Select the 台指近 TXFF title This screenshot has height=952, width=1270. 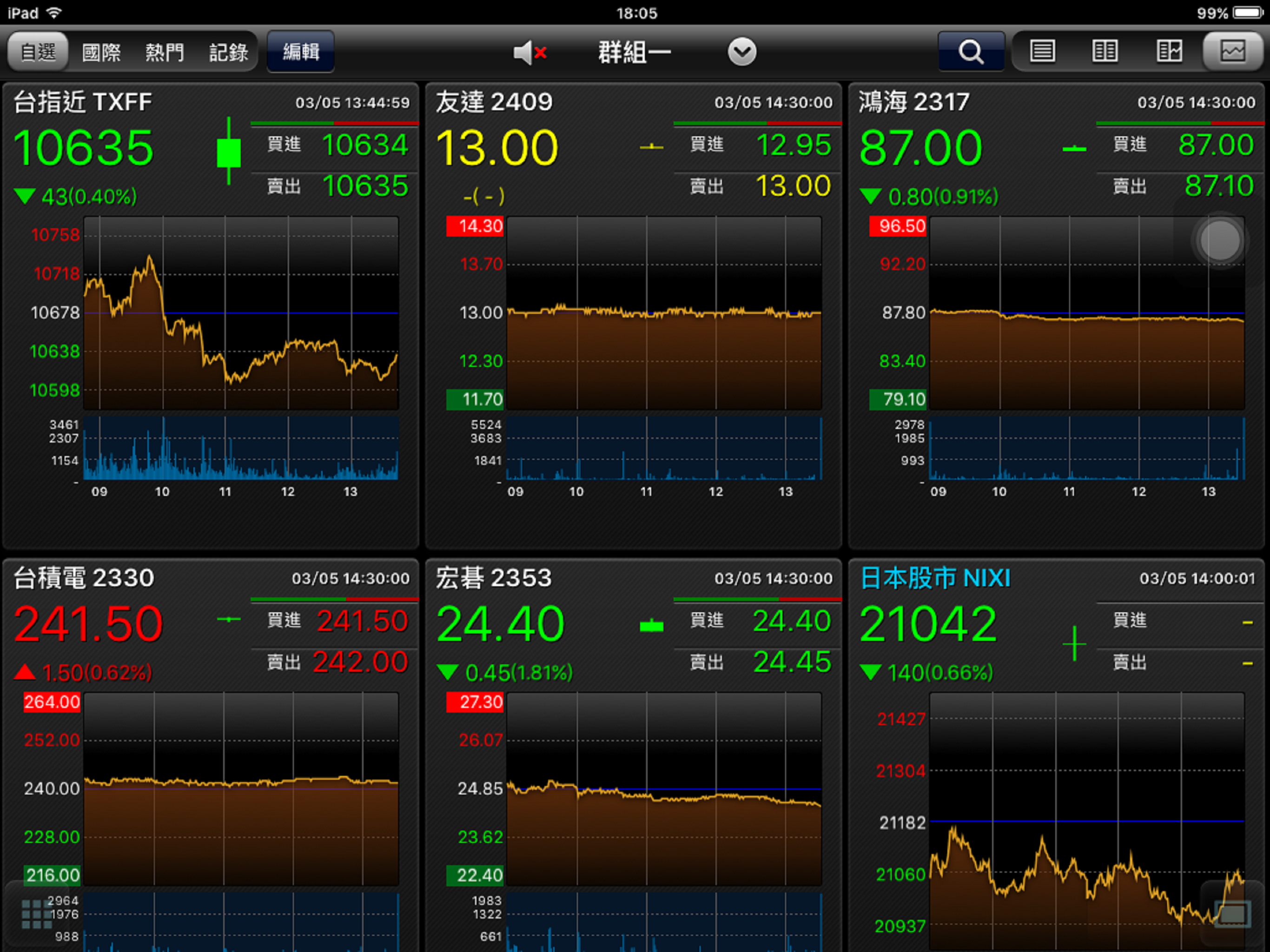coord(83,102)
